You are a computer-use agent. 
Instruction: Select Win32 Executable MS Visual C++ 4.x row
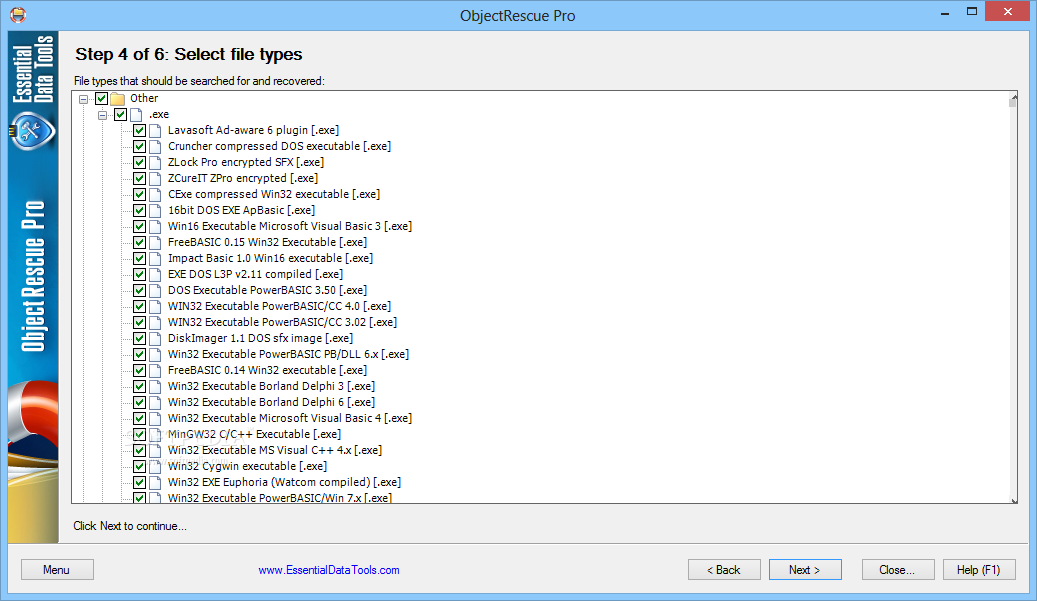[x=275, y=450]
